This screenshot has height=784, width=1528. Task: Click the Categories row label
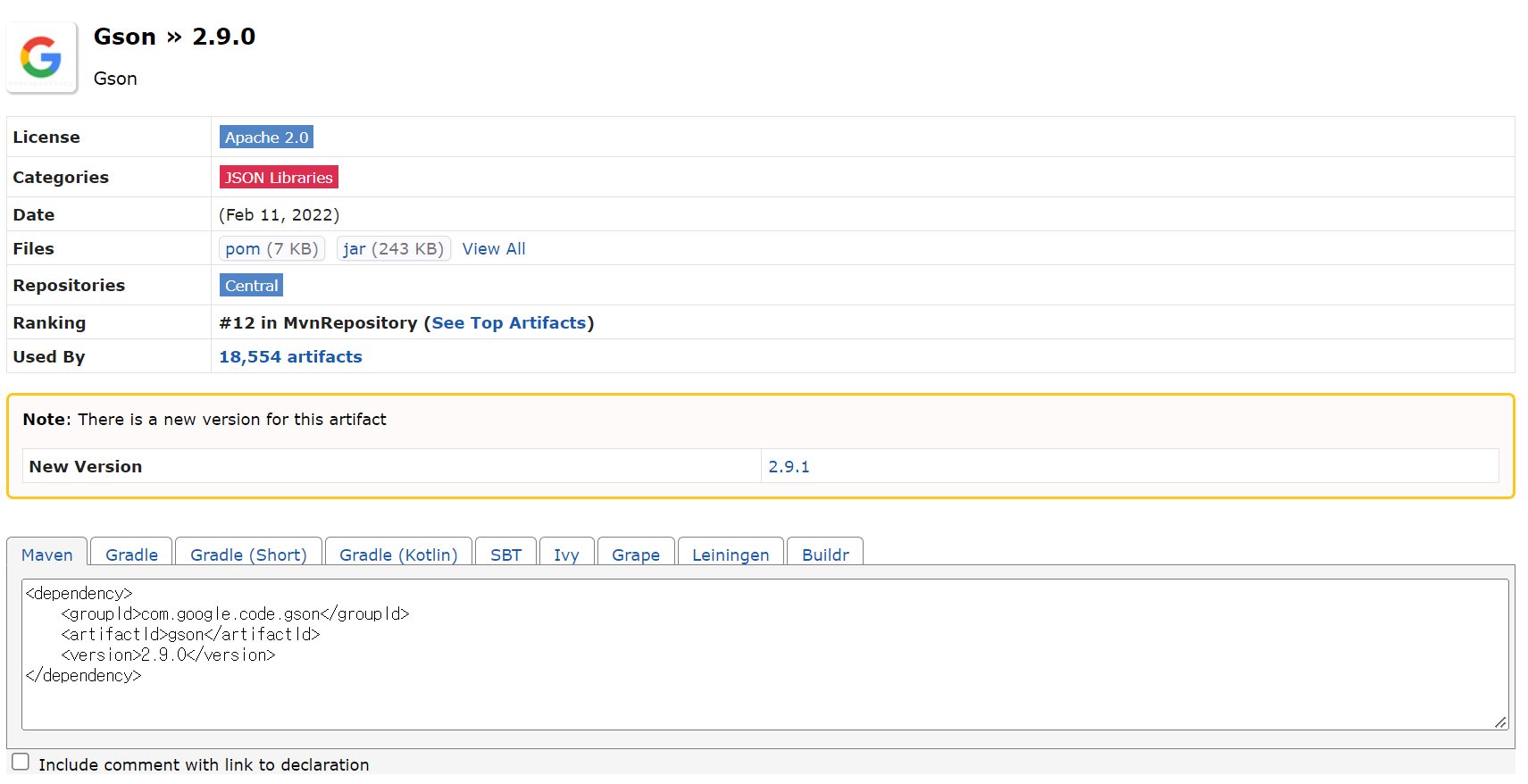point(61,178)
